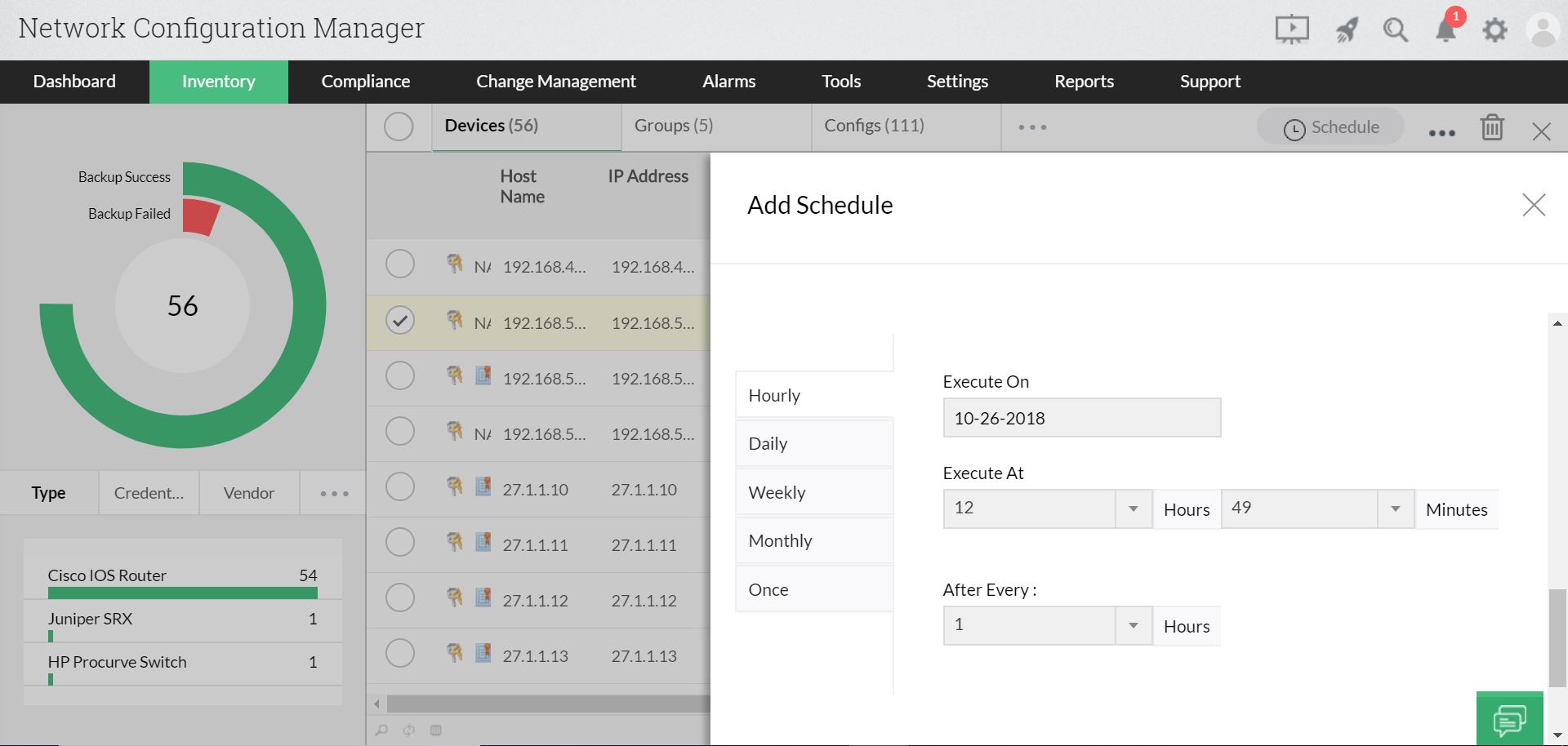The image size is (1568, 746).
Task: Uncheck the selected 192.168.5 device row
Action: coord(400,320)
